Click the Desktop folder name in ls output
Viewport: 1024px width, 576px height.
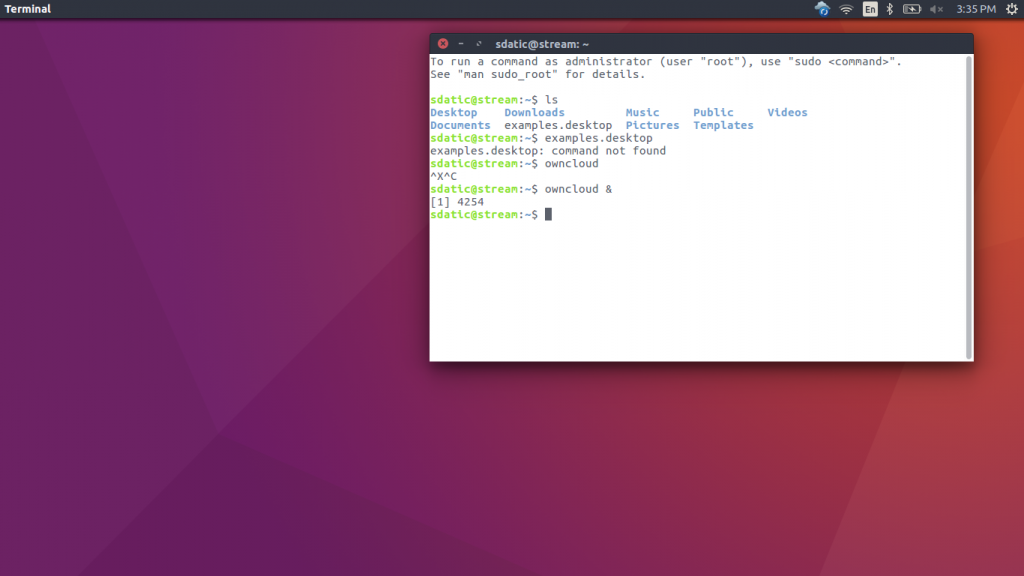pyautogui.click(x=452, y=112)
